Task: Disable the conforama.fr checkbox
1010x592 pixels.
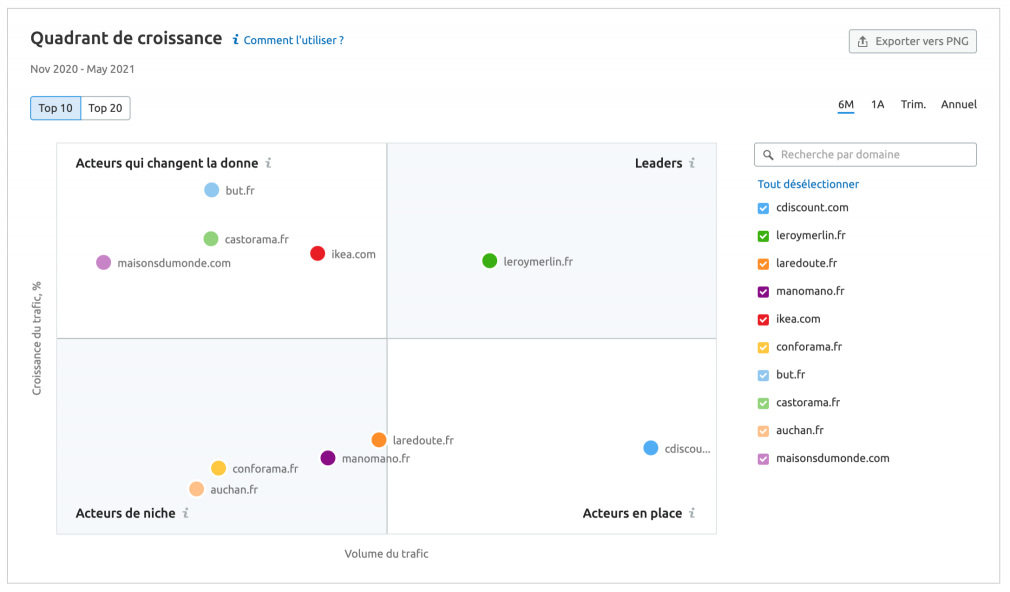Action: tap(763, 347)
